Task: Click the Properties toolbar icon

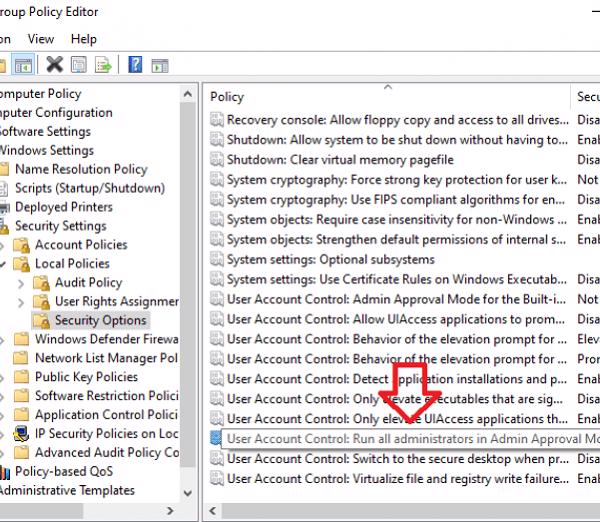Action: [x=79, y=65]
